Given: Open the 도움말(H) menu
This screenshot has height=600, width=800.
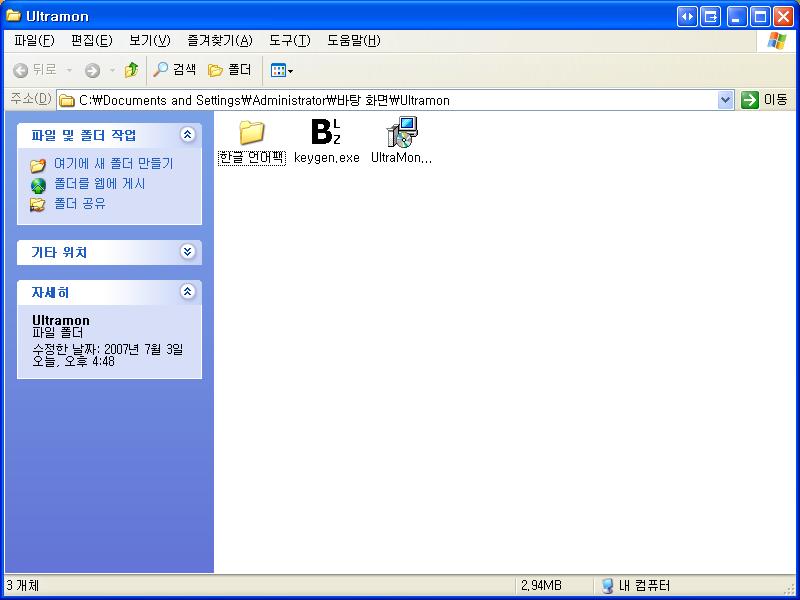Looking at the screenshot, I should [354, 41].
